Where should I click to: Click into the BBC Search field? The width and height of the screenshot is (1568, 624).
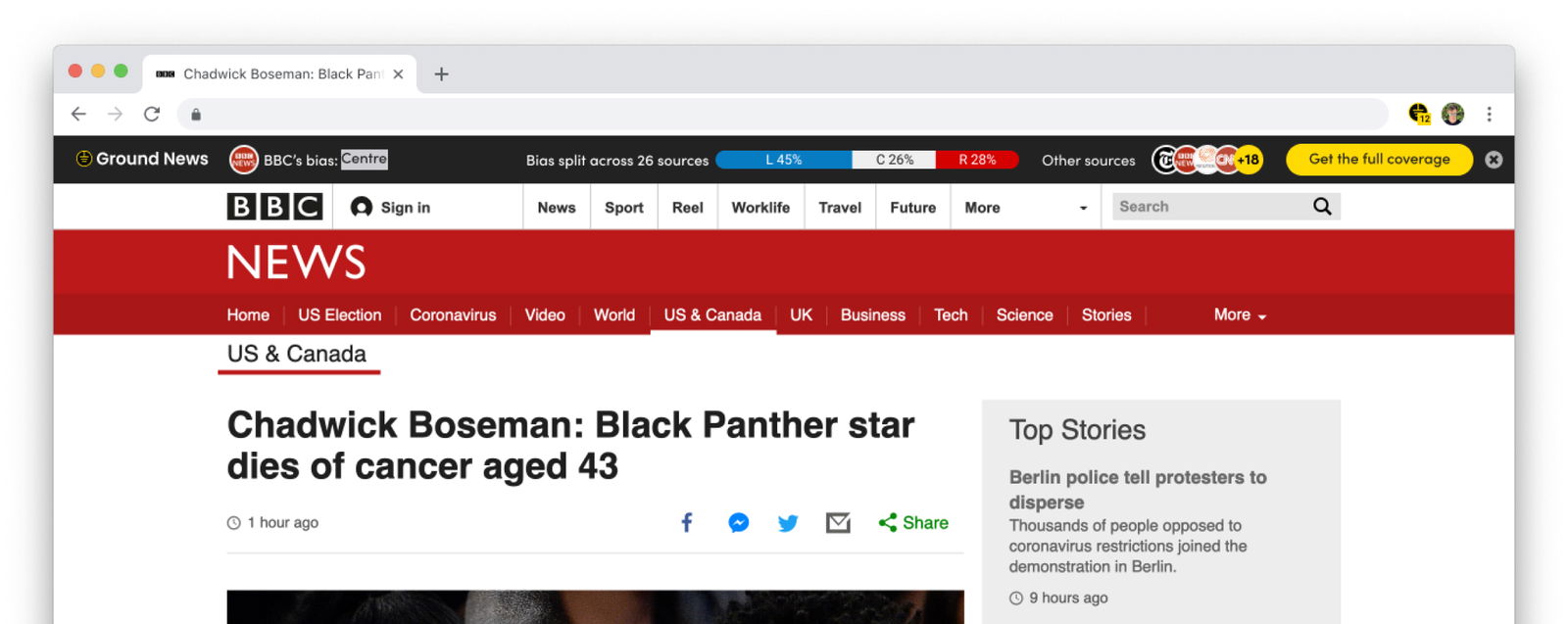pos(1210,207)
